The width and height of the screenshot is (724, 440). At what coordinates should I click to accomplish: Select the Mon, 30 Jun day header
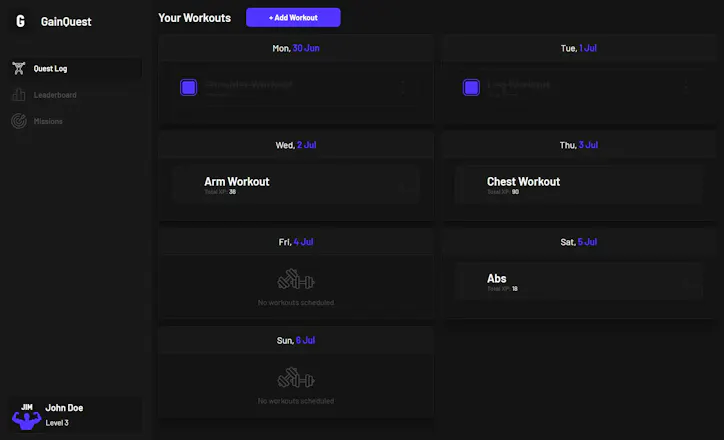[296, 48]
